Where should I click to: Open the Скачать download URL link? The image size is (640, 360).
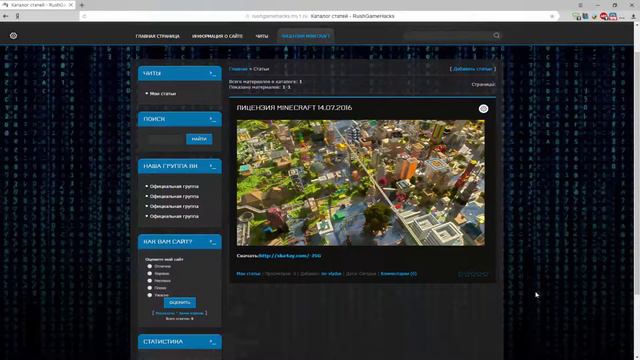tap(290, 256)
